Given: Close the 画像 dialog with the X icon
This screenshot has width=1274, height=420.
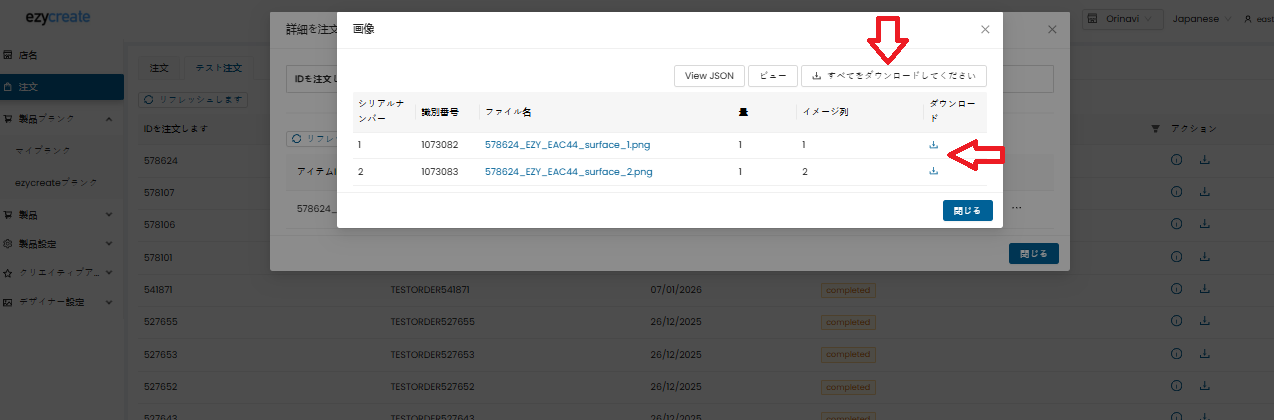Looking at the screenshot, I should click(985, 30).
